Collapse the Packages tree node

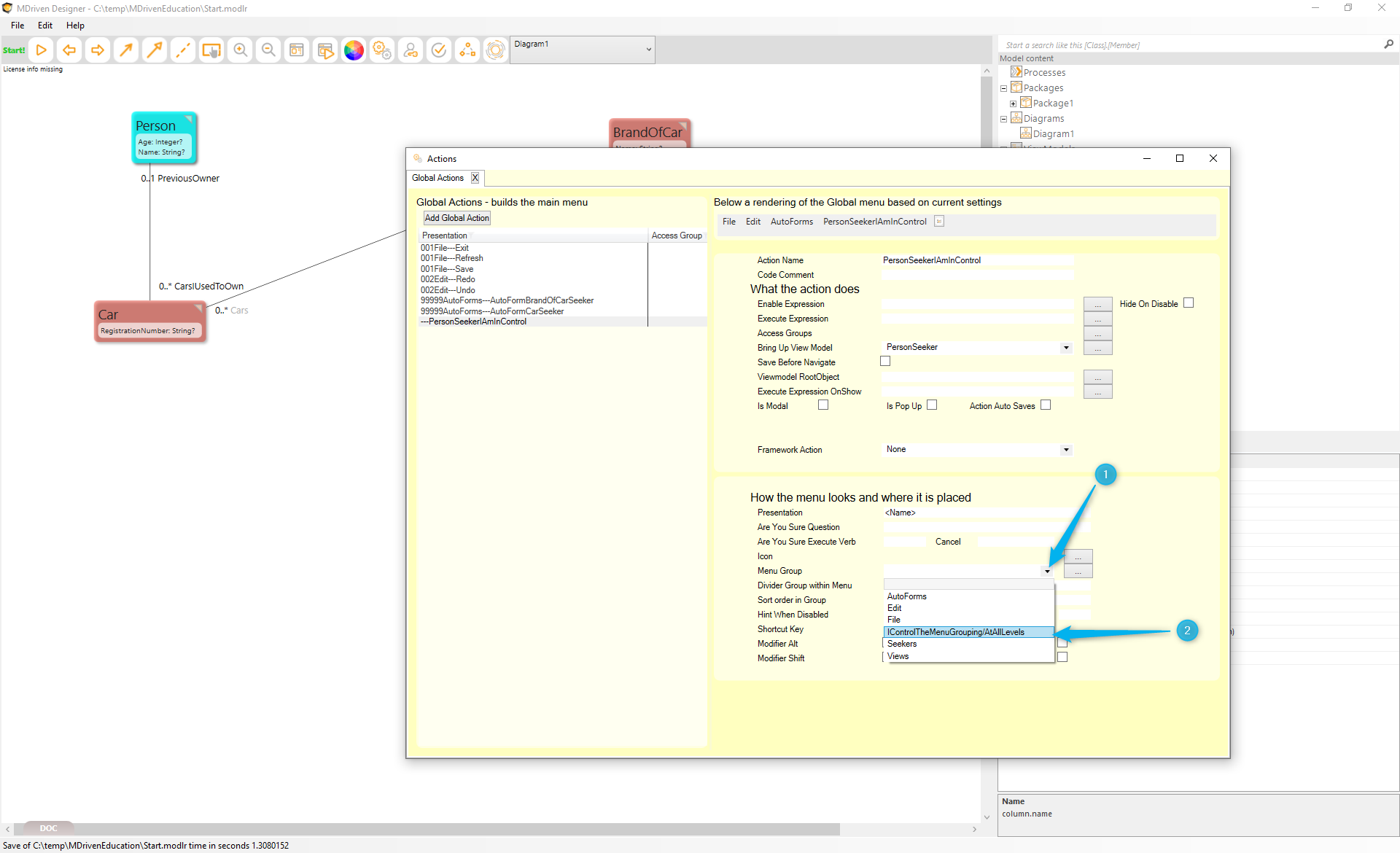click(x=1004, y=88)
